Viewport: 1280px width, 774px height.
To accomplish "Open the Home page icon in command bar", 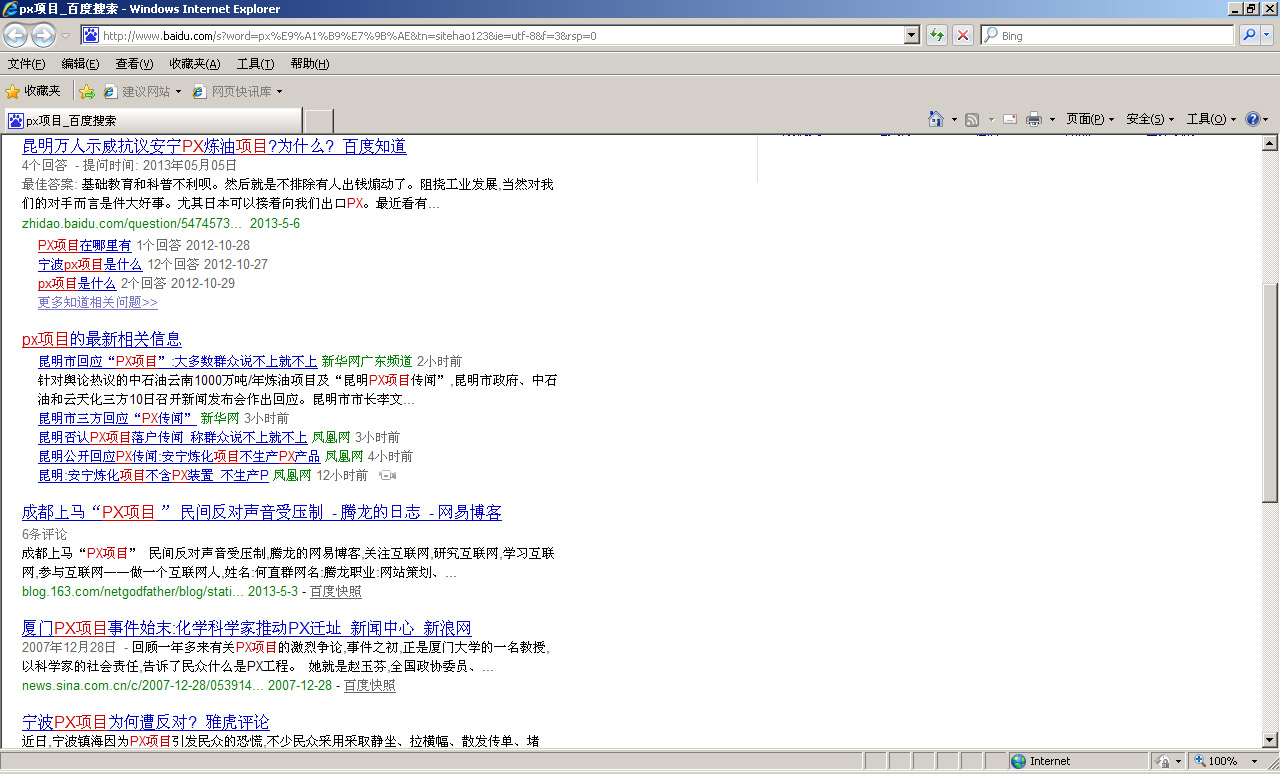I will pos(936,119).
